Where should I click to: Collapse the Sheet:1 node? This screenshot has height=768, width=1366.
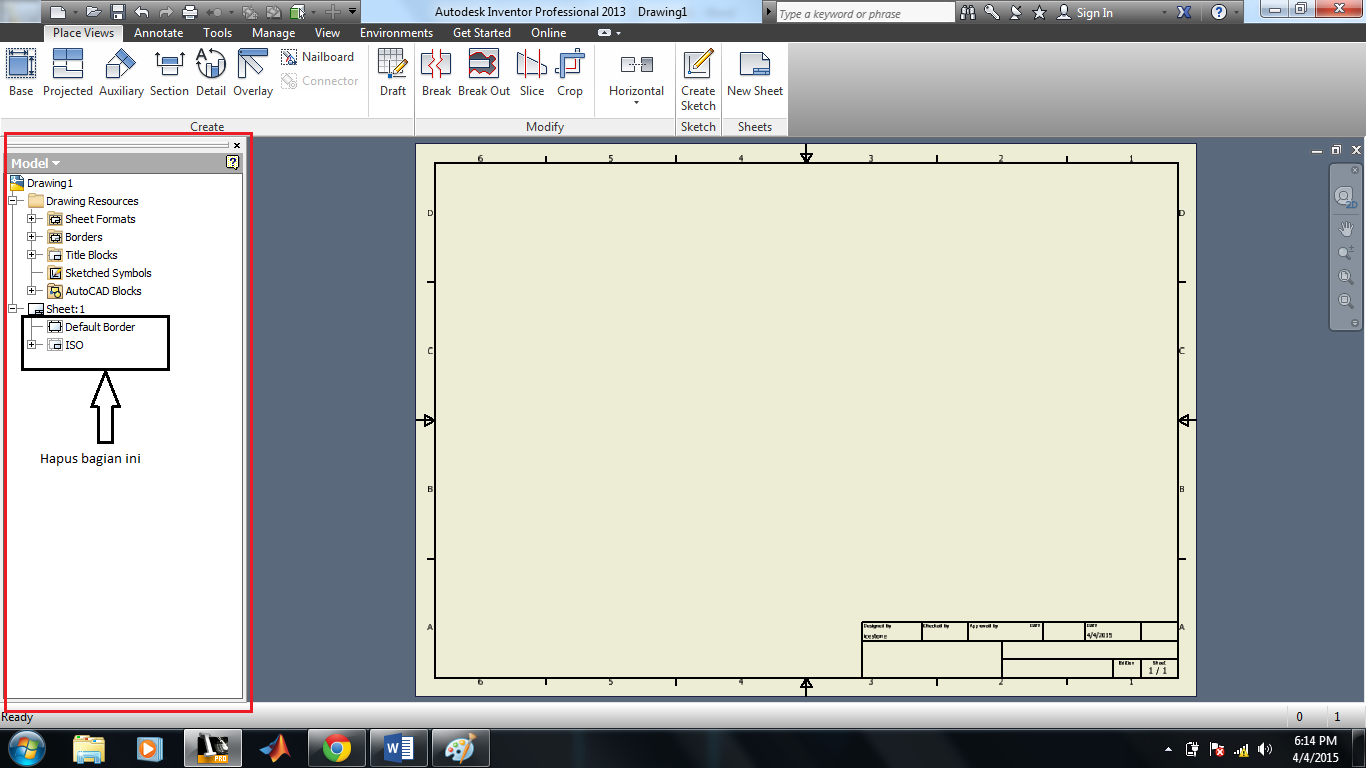coord(13,309)
